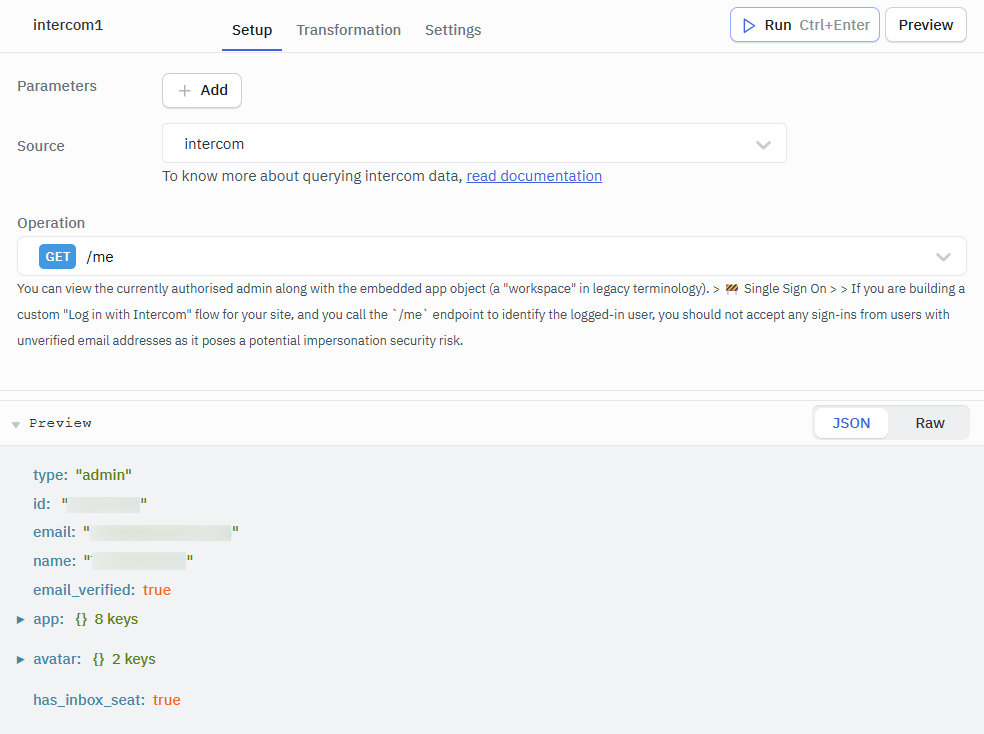Click the /me operation field
Screen dimensions: 984x734
(x=491, y=256)
